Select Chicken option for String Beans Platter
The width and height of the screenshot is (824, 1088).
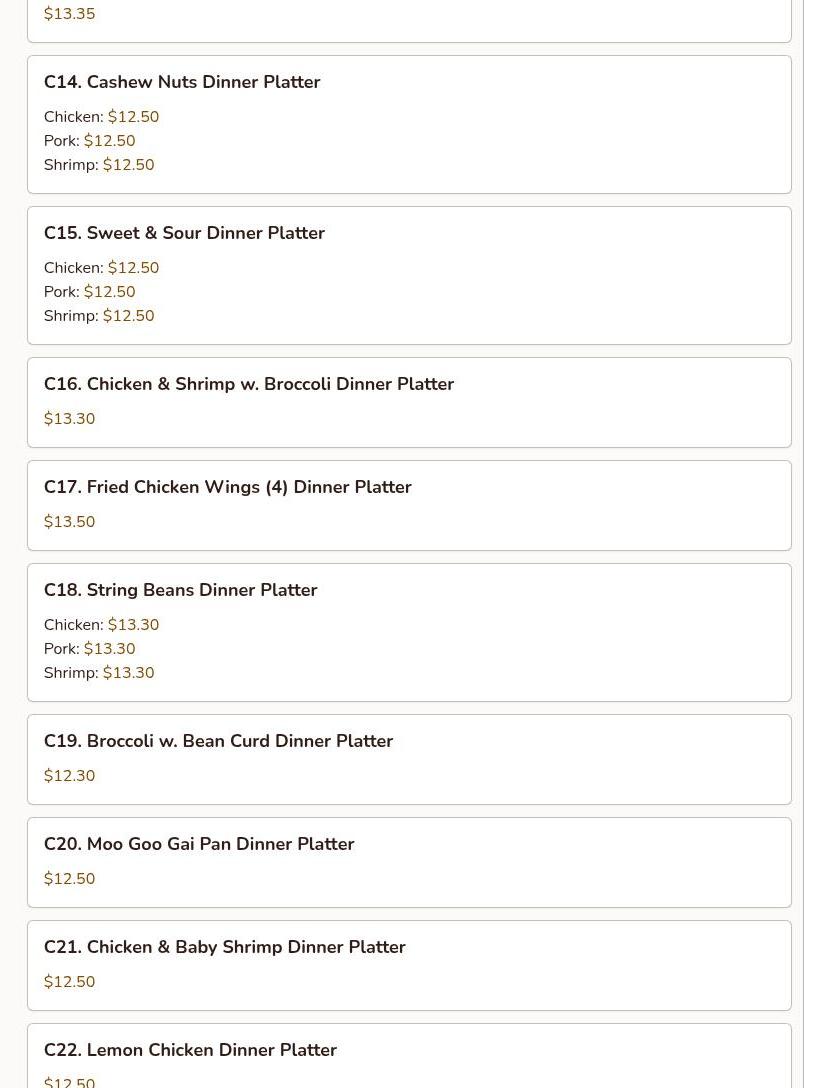click(101, 624)
